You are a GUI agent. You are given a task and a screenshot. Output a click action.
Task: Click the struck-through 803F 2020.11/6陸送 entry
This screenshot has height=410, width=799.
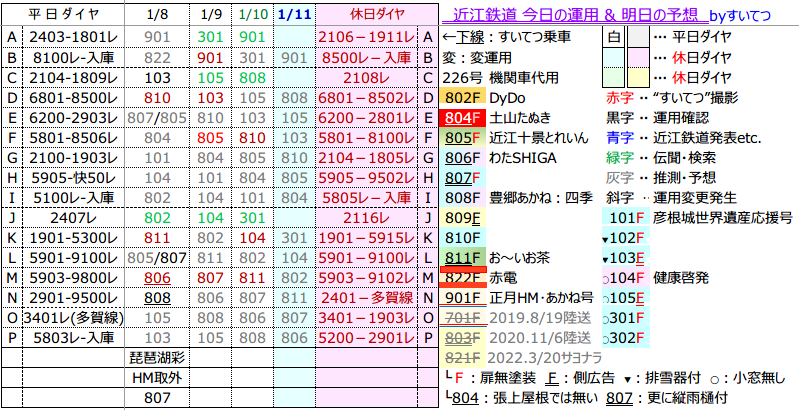coord(517,337)
